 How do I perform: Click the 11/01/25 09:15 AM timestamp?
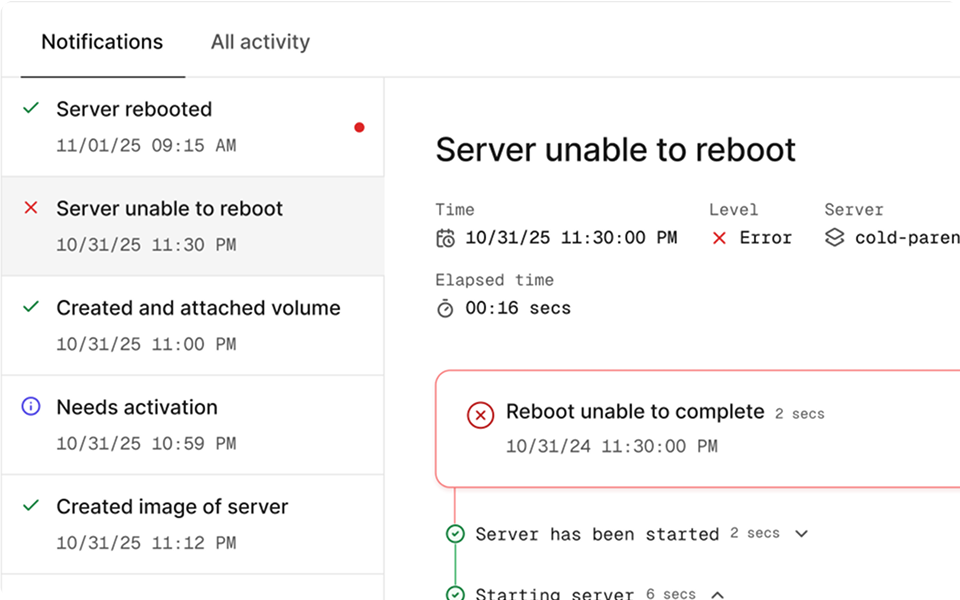(x=146, y=146)
